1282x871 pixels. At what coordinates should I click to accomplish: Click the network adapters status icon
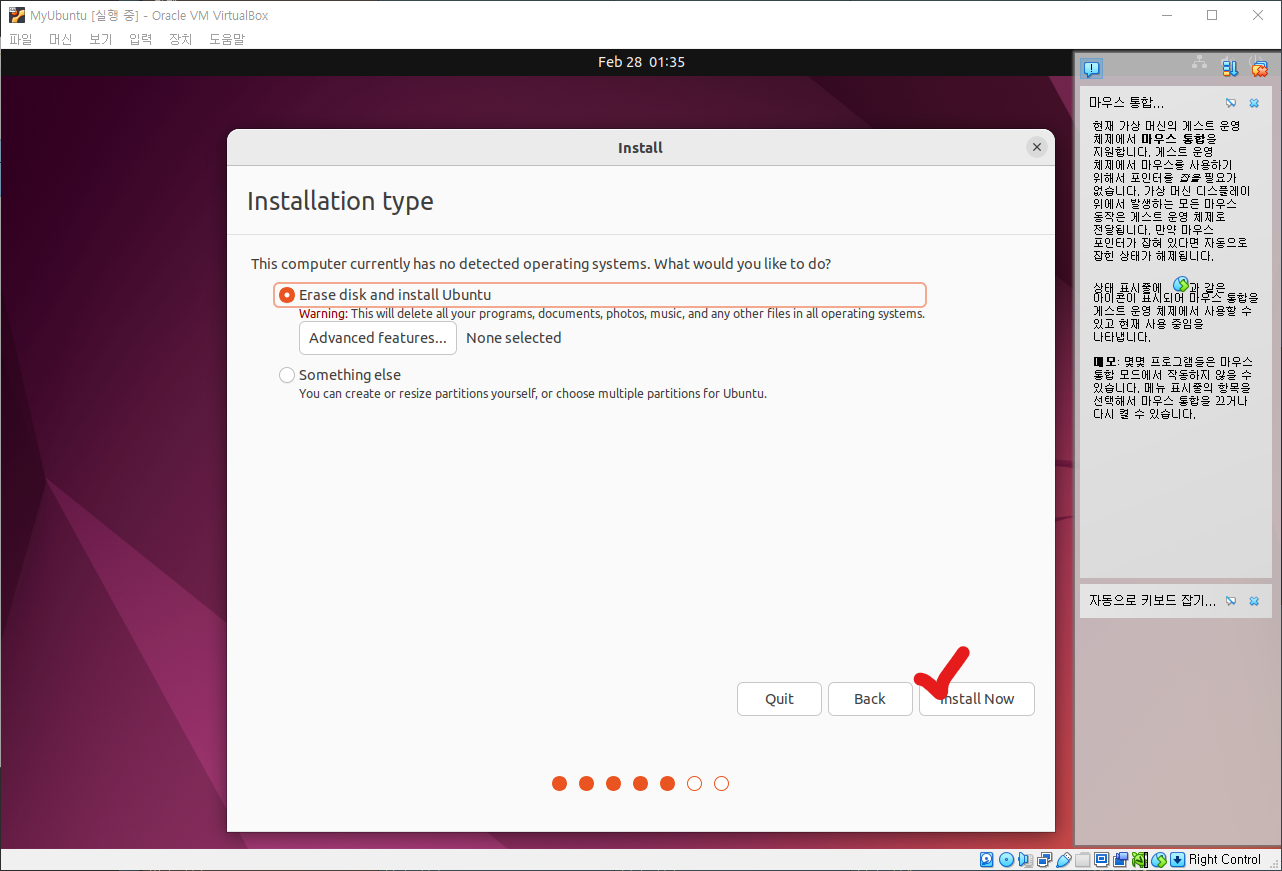click(1045, 860)
